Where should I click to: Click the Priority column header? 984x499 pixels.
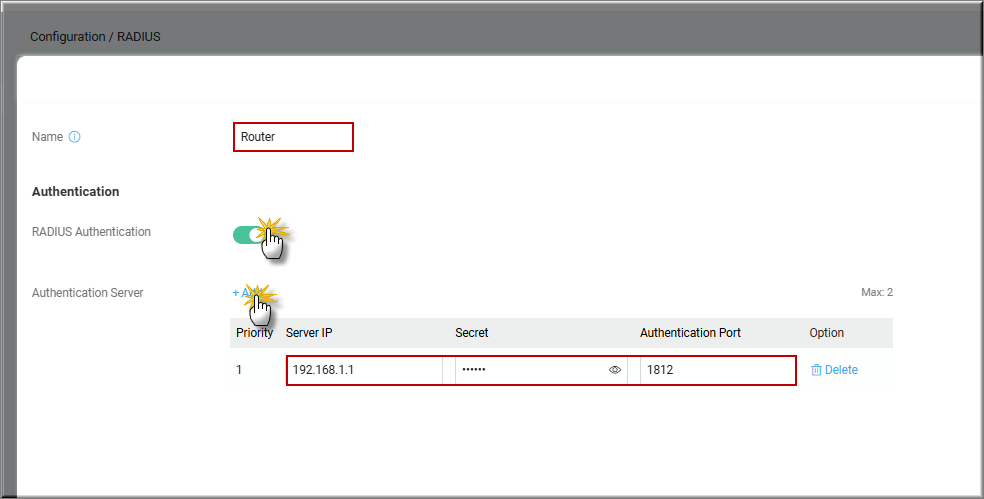(x=254, y=333)
